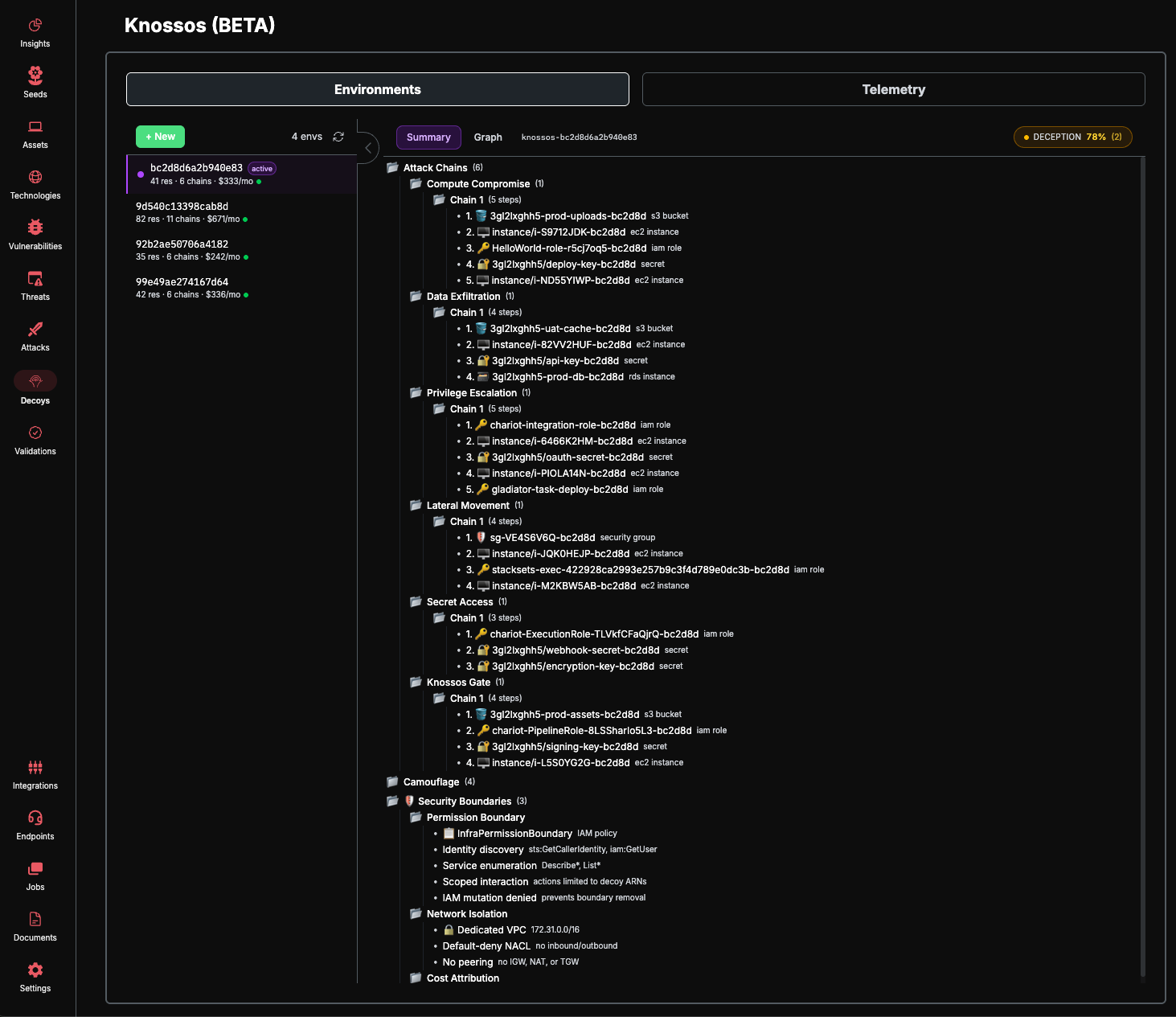Collapse the Network Isolation folder
Image resolution: width=1176 pixels, height=1017 pixels.
coord(416,913)
